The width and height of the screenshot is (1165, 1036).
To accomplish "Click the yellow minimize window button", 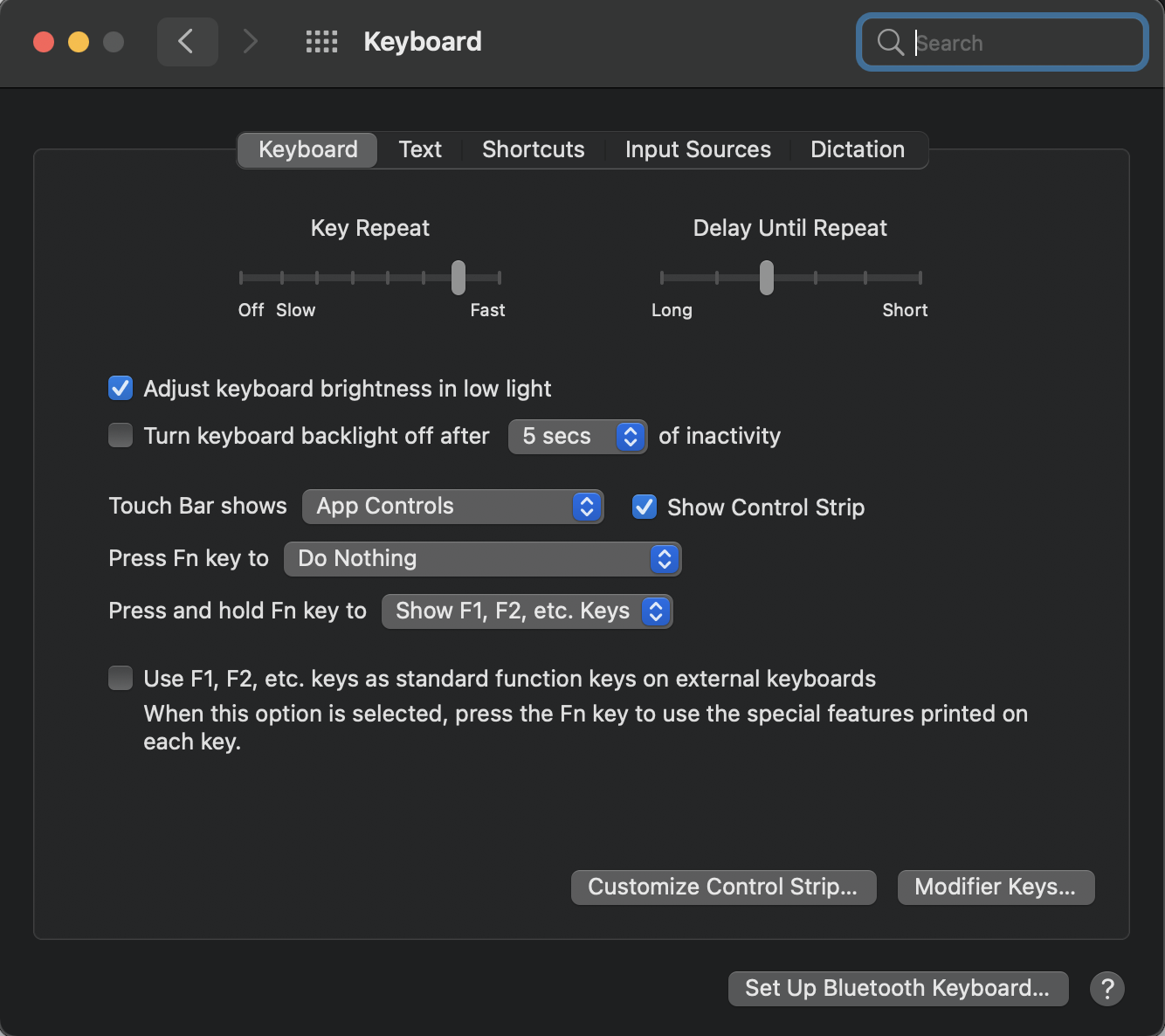I will [79, 42].
